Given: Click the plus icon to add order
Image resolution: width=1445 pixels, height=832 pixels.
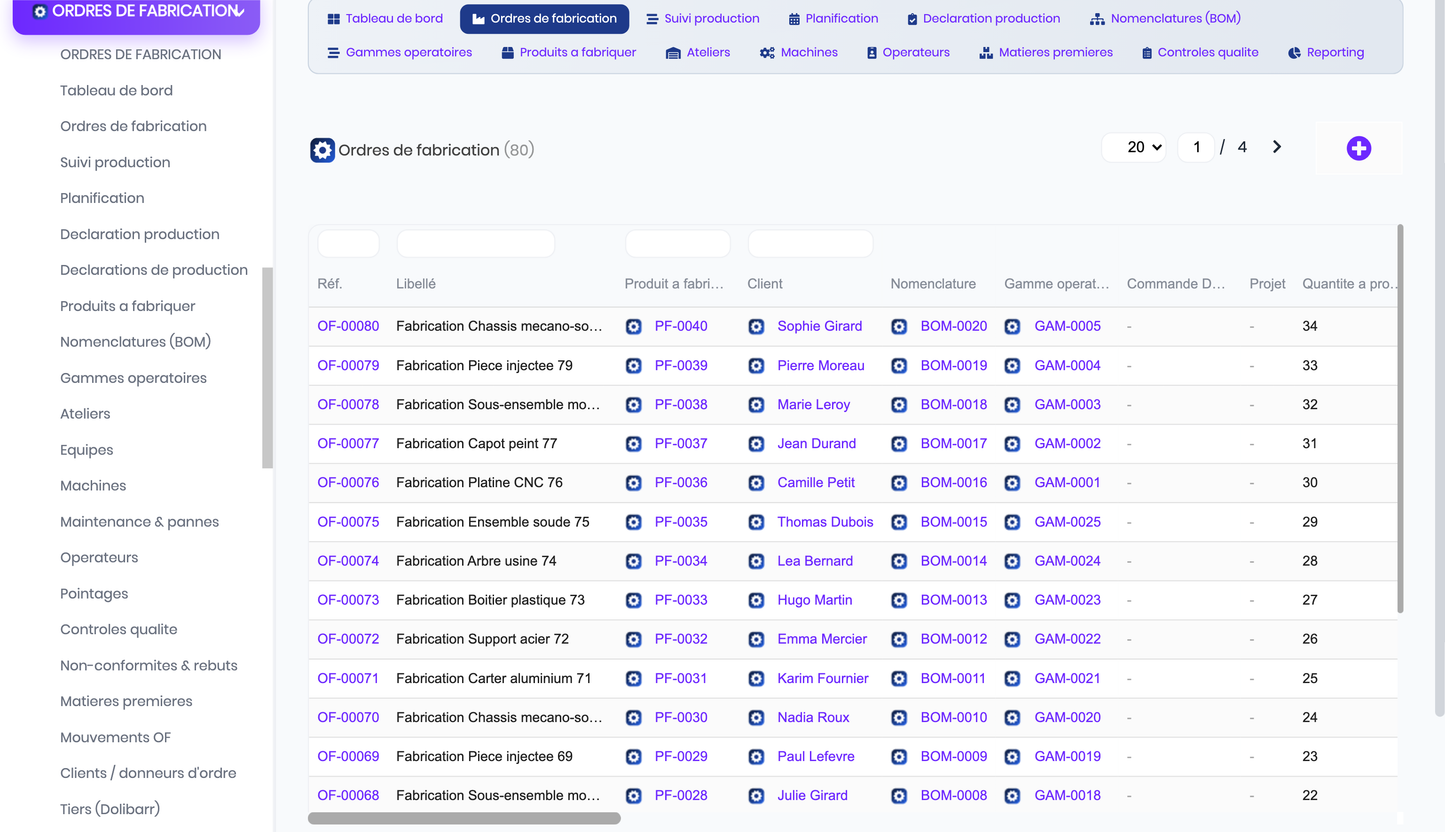Looking at the screenshot, I should coord(1358,148).
